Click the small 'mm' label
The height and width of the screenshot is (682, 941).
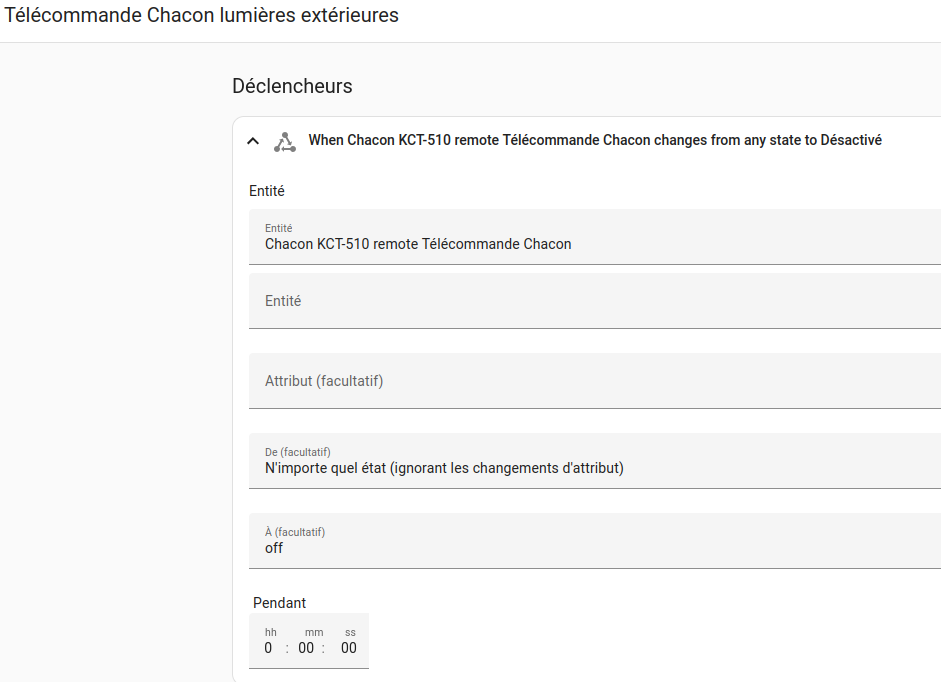click(x=314, y=633)
